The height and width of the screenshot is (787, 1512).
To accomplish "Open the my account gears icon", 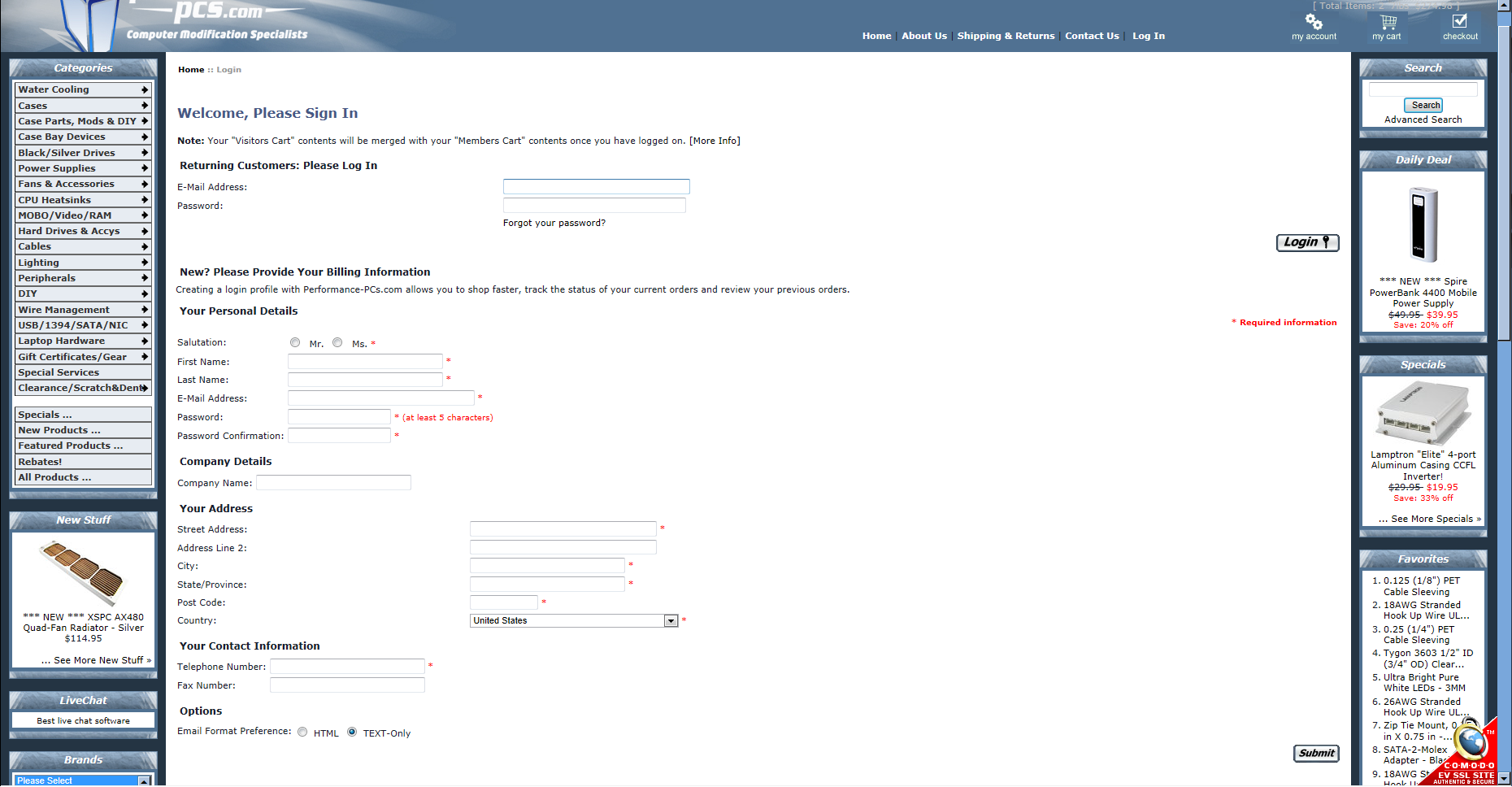I will pos(1314,21).
